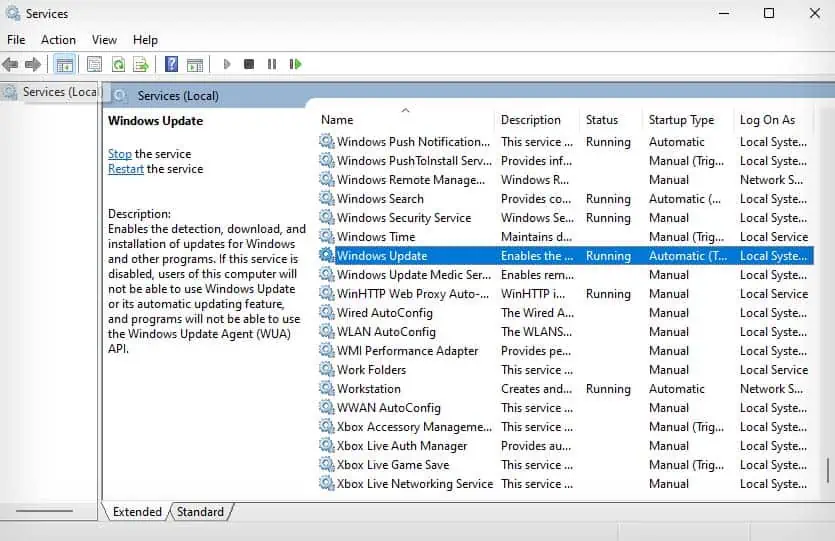The width and height of the screenshot is (835, 541).
Task: Select Xbox Accessory Manageme... row
Action: [x=566, y=427]
